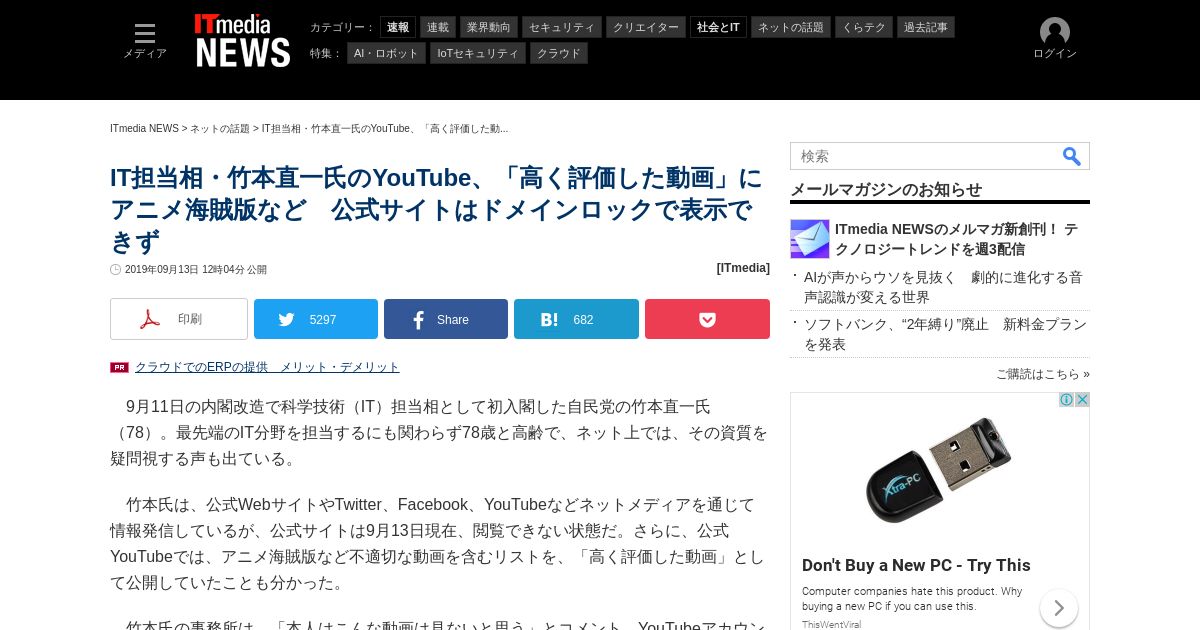The height and width of the screenshot is (630, 1200).
Task: Save article to Pocket
Action: 707,319
